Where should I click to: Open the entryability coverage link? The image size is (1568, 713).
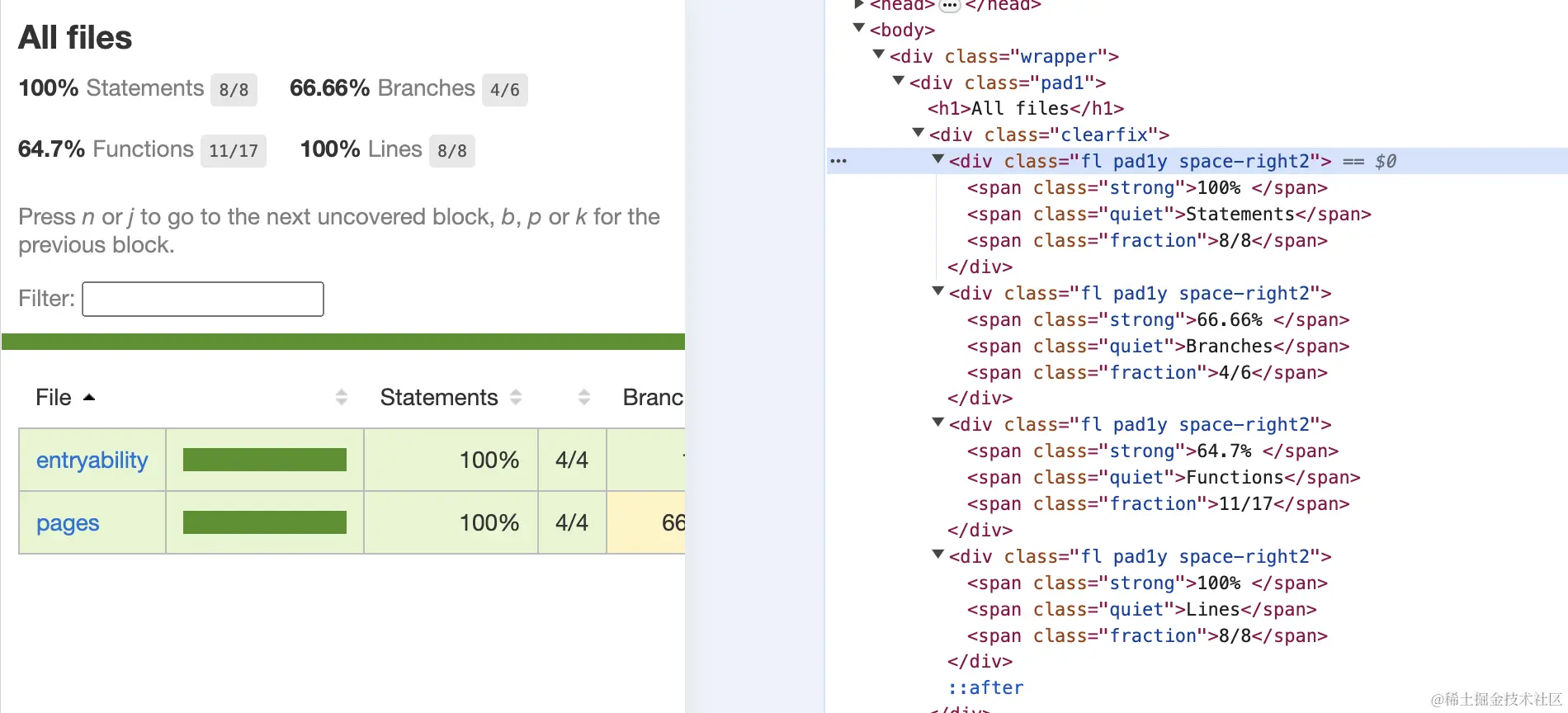92,460
